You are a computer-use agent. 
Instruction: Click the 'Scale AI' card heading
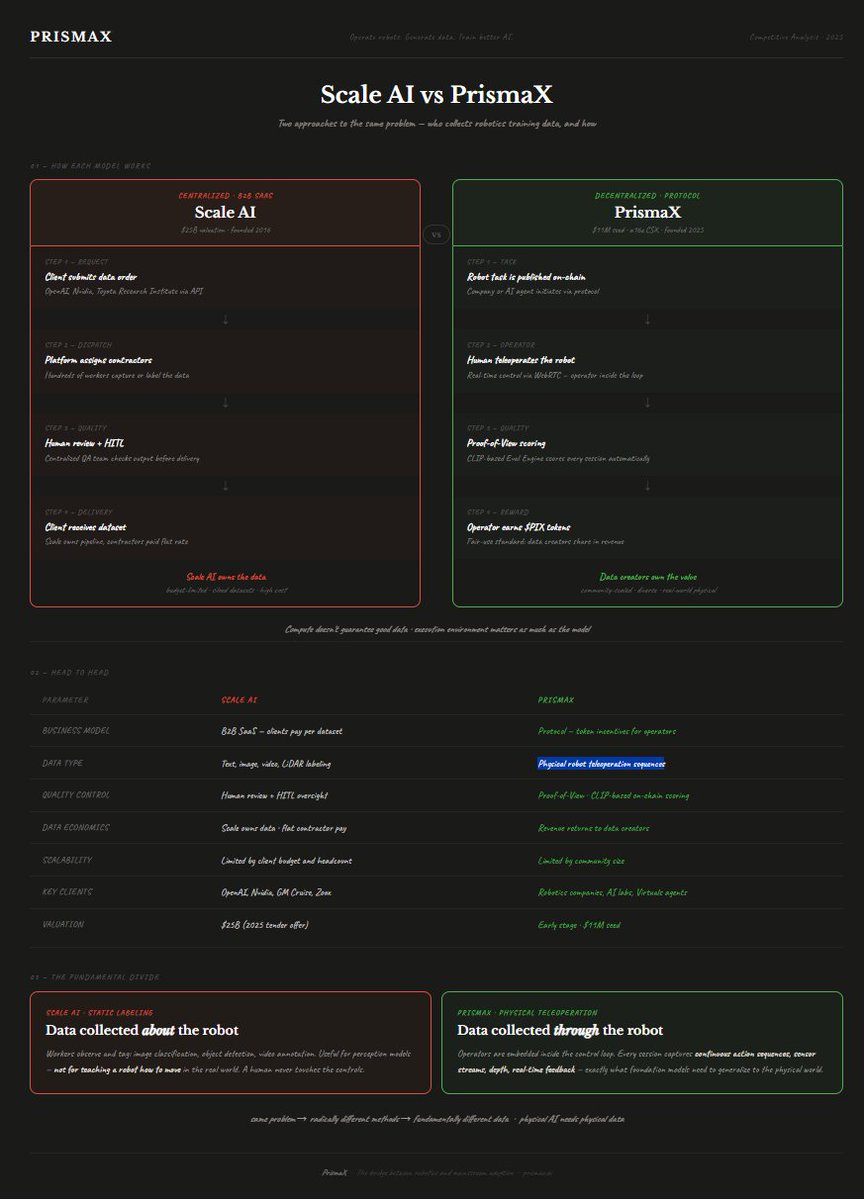pos(225,212)
